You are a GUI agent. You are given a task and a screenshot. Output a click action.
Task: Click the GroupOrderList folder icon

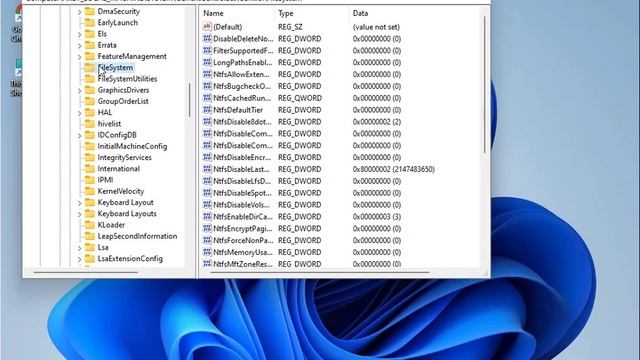tap(90, 101)
